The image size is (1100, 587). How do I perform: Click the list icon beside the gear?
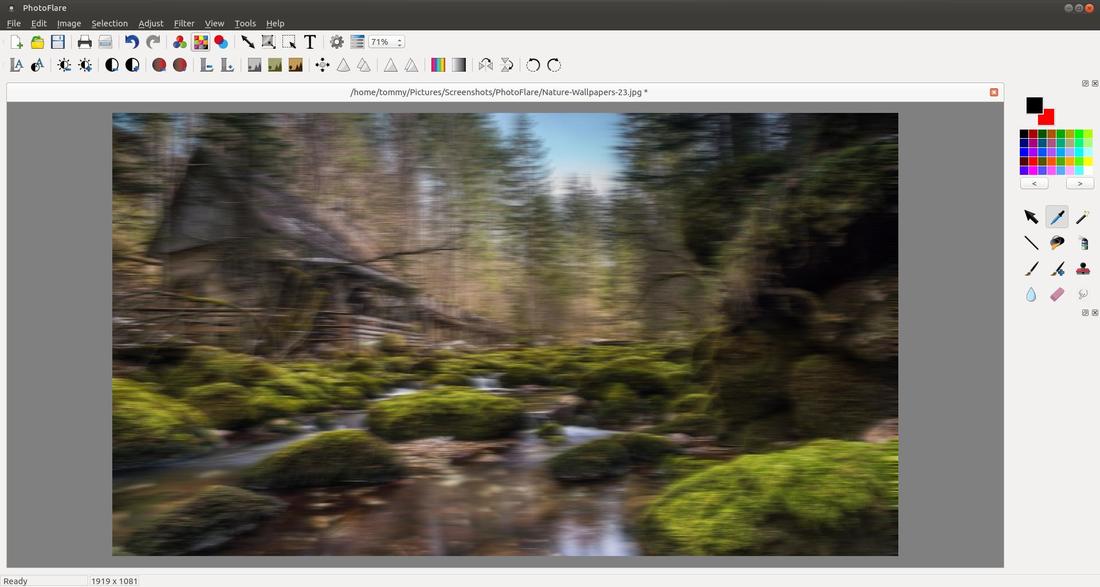pos(357,42)
